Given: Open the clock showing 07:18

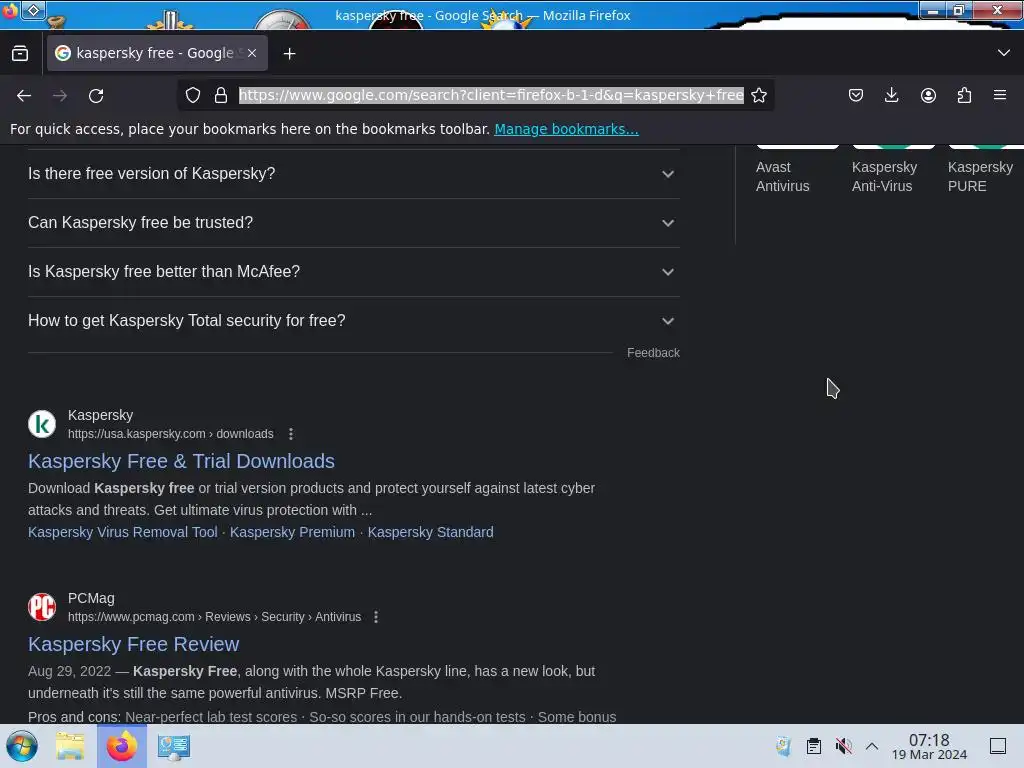Looking at the screenshot, I should pyautogui.click(x=929, y=746).
